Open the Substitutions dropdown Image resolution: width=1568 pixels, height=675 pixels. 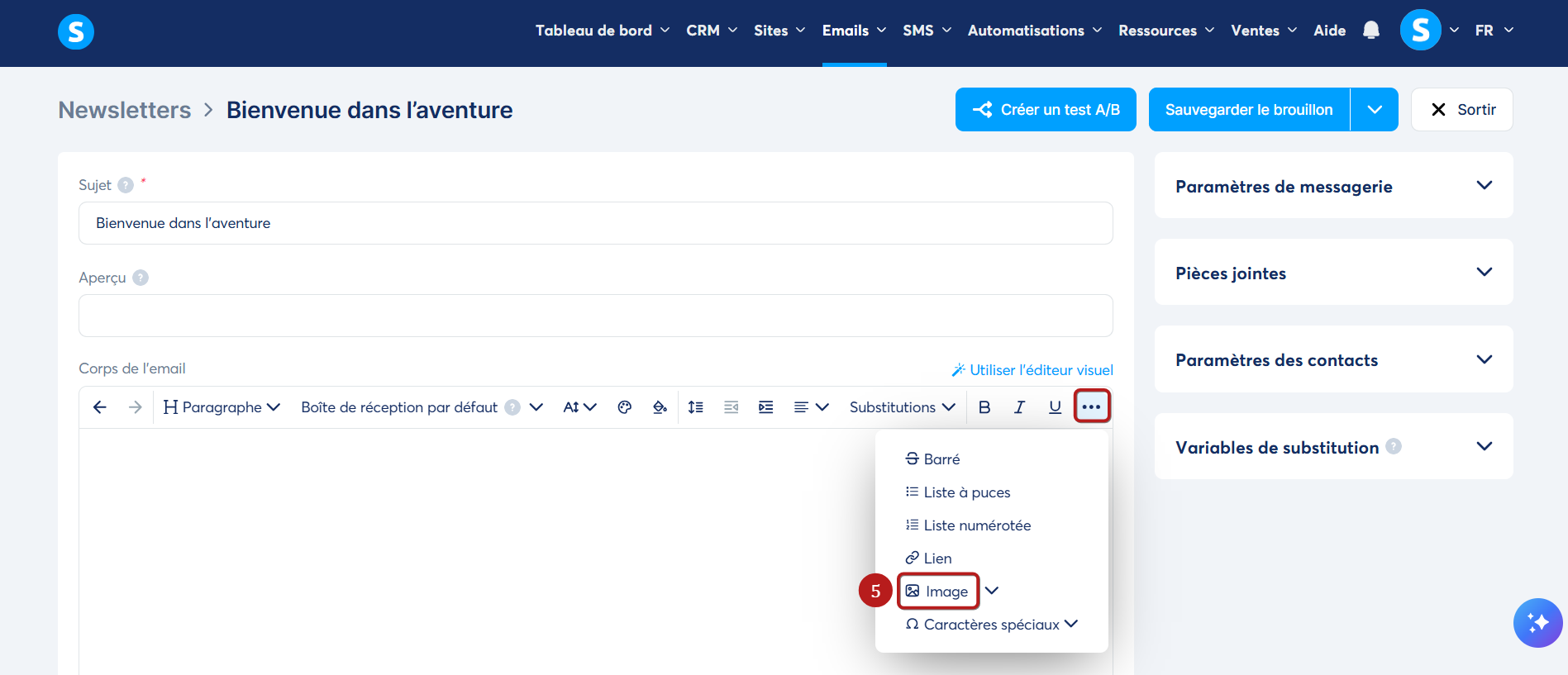point(903,407)
